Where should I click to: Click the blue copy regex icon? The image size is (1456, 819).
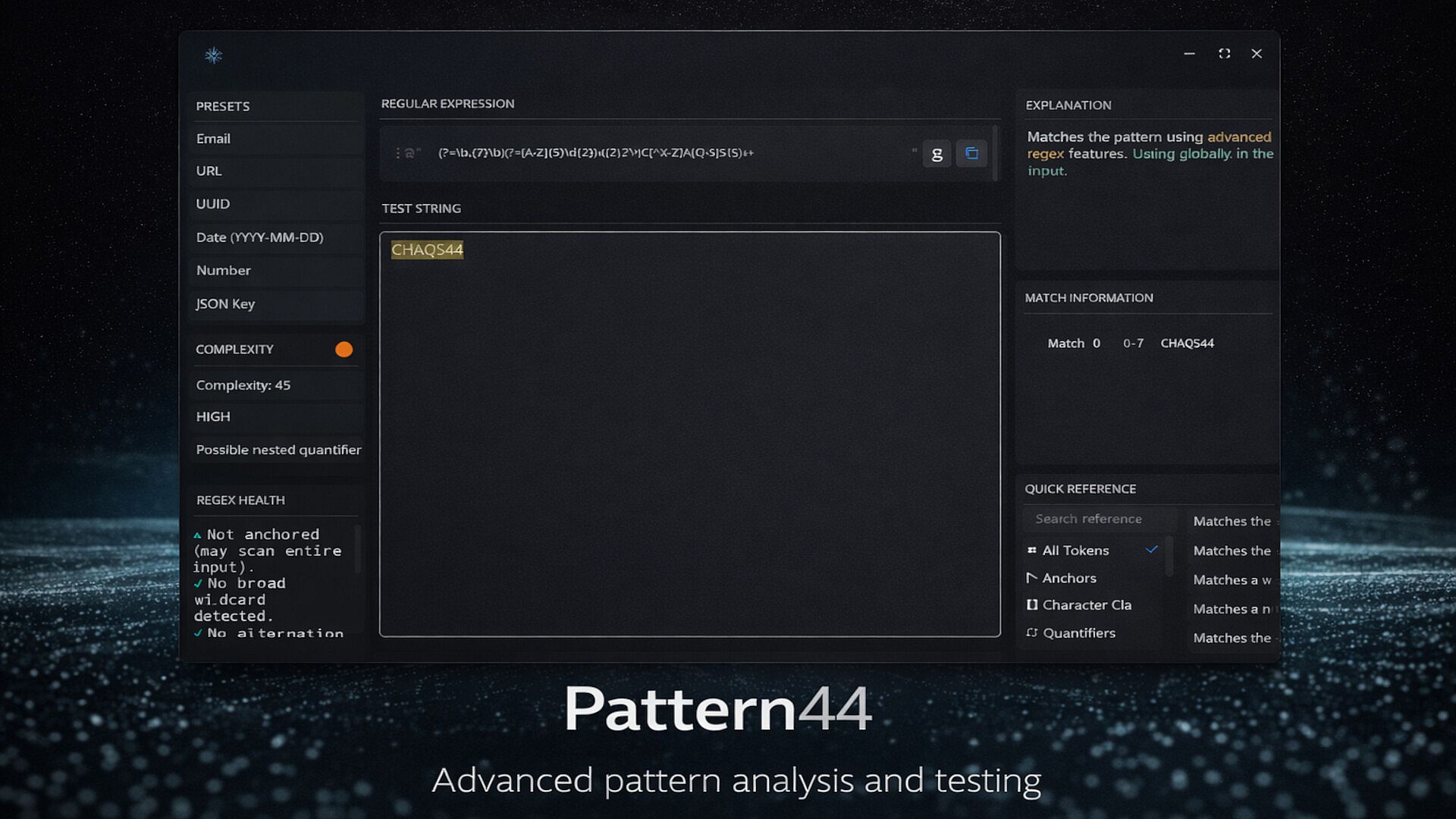[x=971, y=153]
